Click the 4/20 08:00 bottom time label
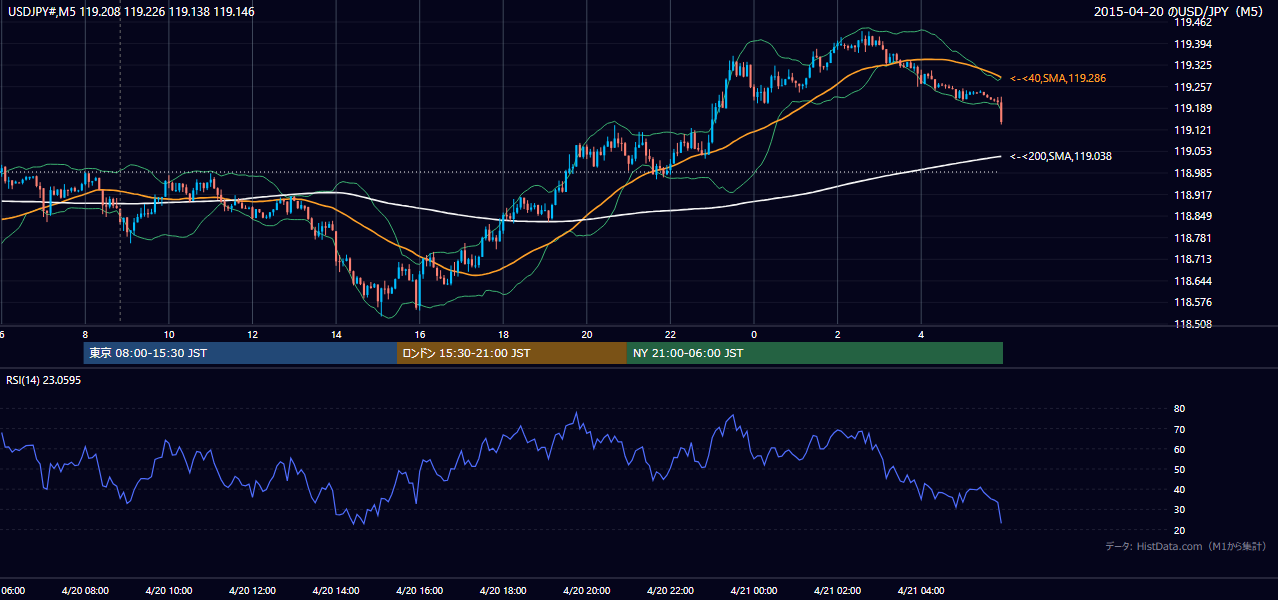The width and height of the screenshot is (1278, 600). coord(85,590)
